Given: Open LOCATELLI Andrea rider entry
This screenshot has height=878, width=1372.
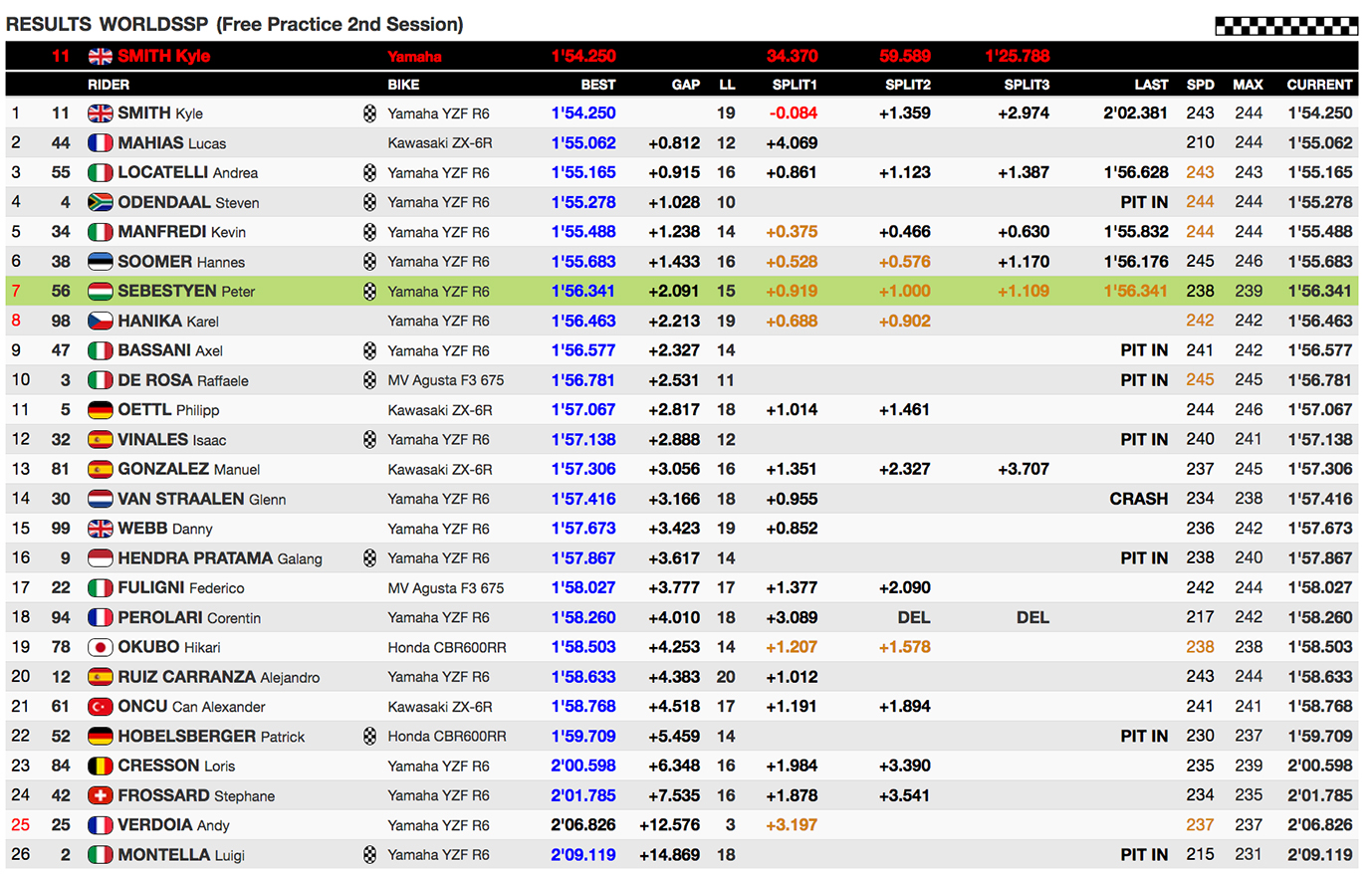Looking at the screenshot, I should 187,172.
